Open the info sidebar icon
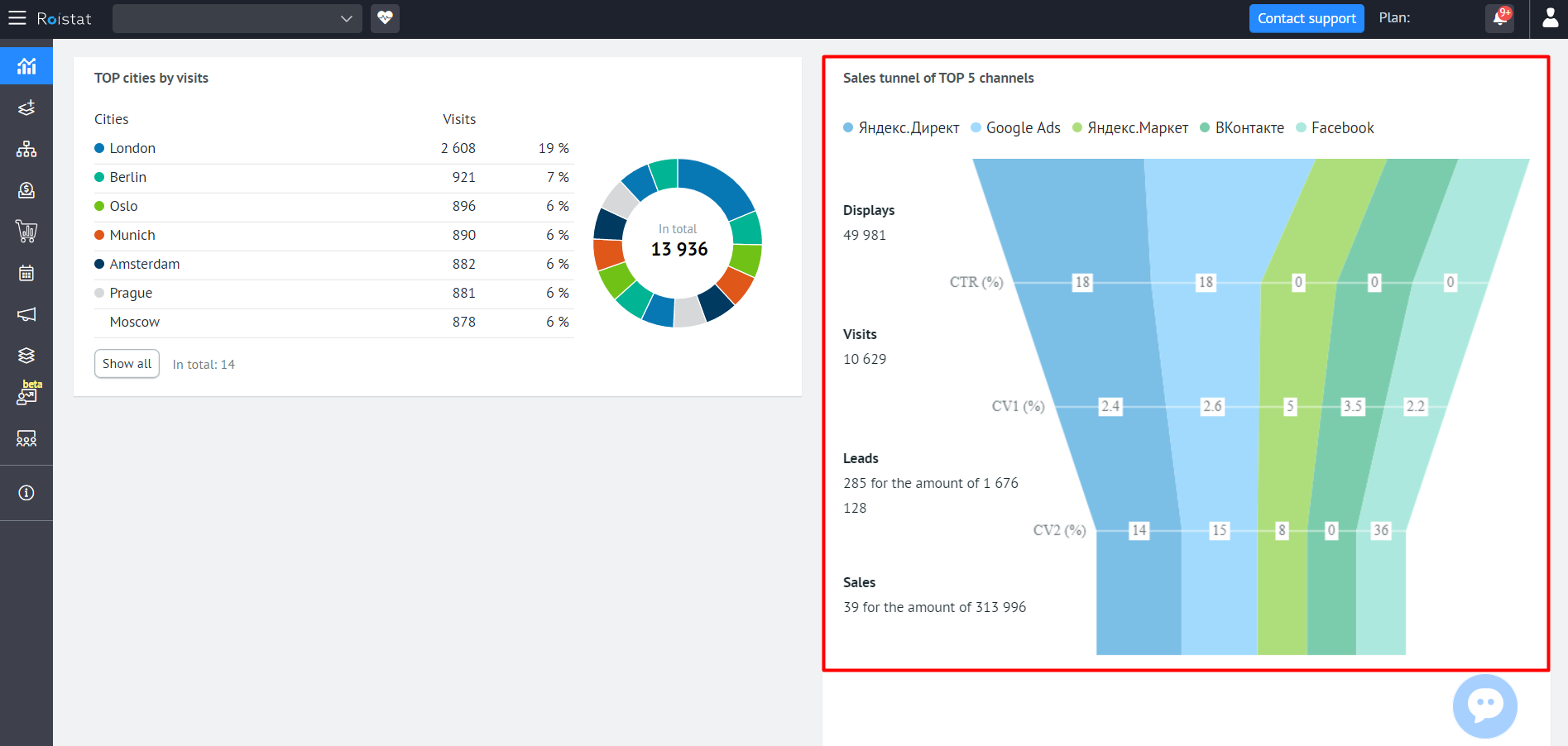The image size is (1568, 746). coord(26,493)
